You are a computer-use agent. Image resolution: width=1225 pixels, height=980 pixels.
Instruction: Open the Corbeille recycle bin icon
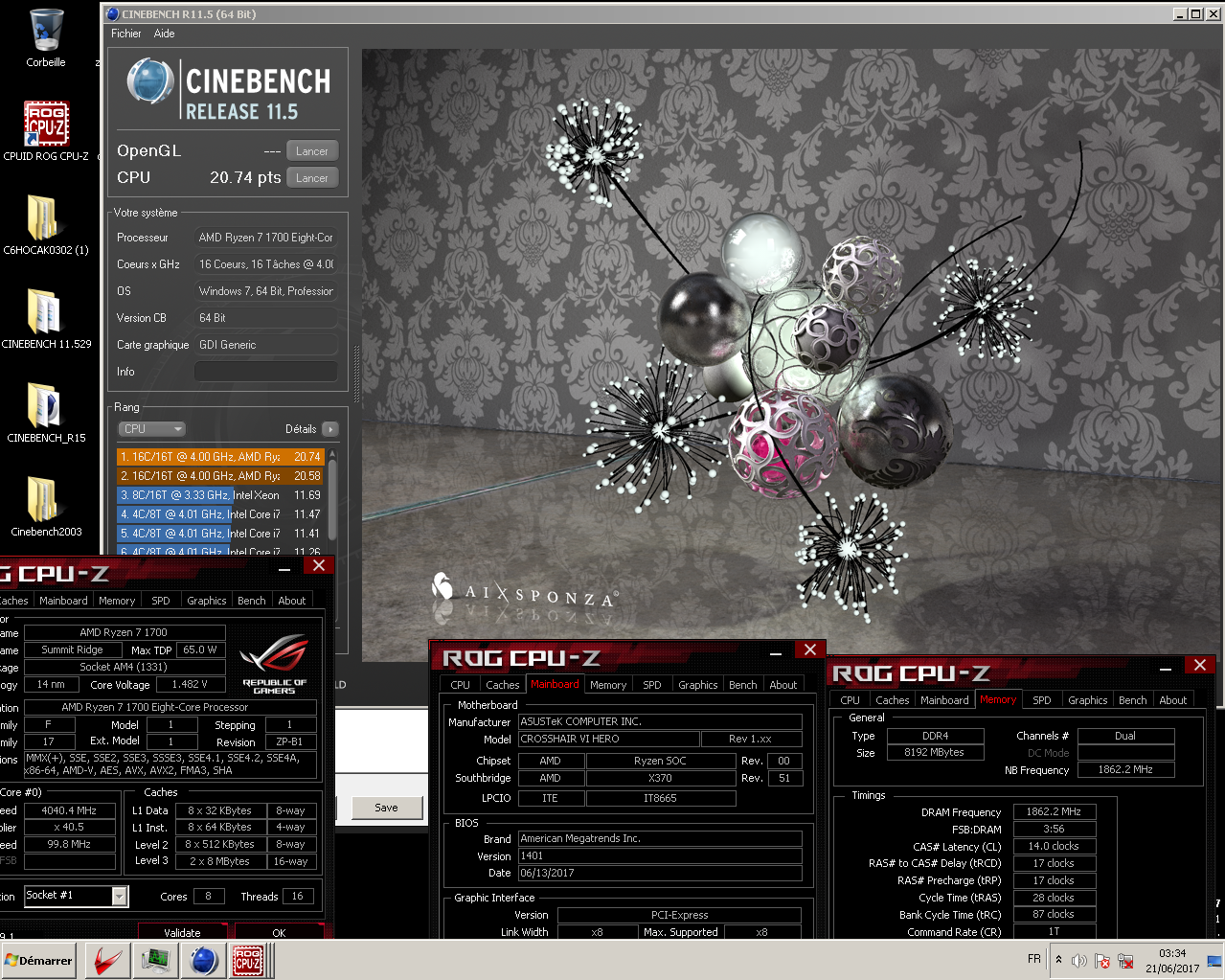(45, 38)
